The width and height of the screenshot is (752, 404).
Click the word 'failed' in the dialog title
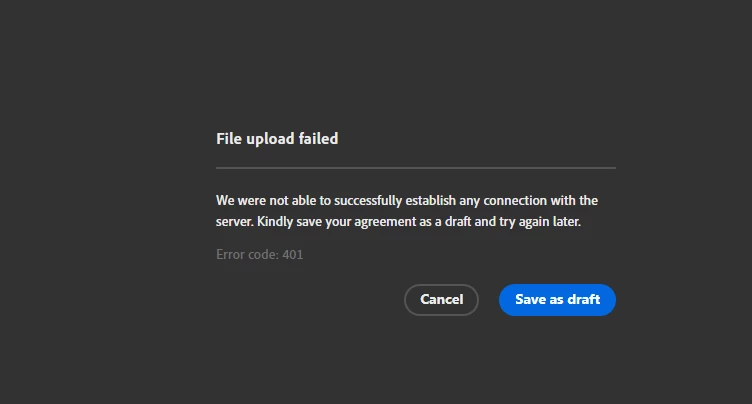pyautogui.click(x=318, y=139)
